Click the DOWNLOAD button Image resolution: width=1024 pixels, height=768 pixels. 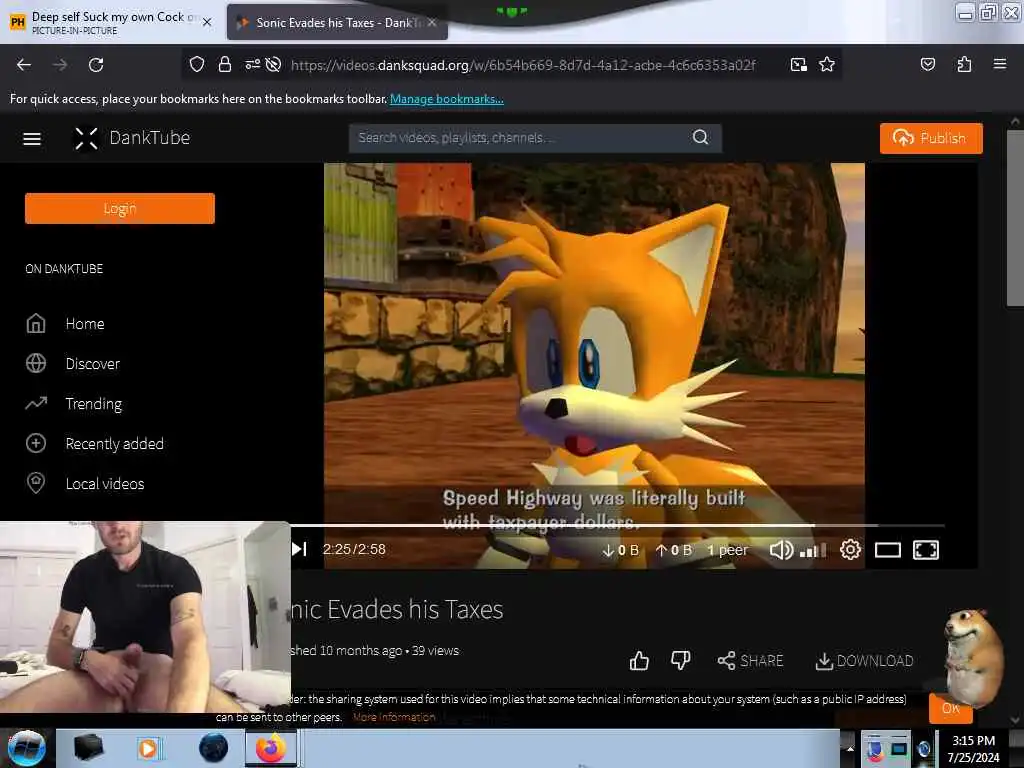pos(864,661)
